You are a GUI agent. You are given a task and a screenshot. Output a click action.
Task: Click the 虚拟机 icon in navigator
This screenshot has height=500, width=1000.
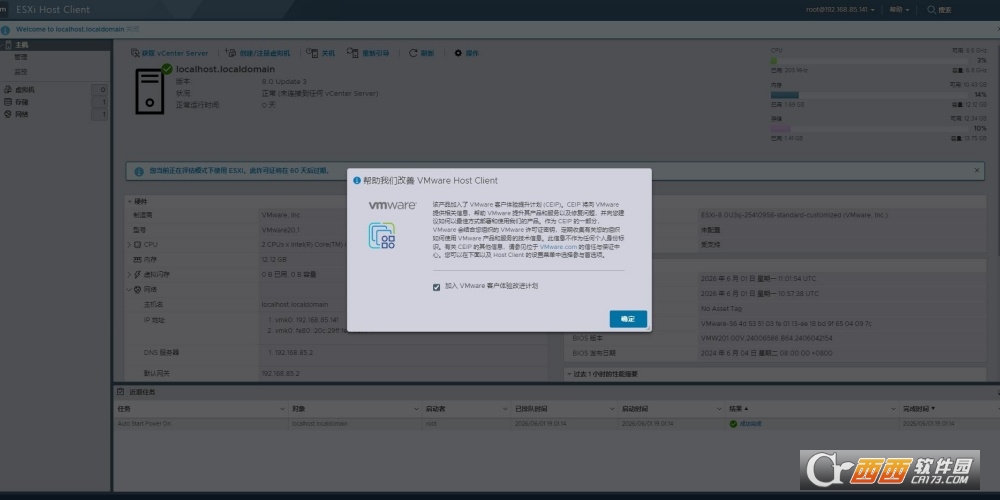8,90
